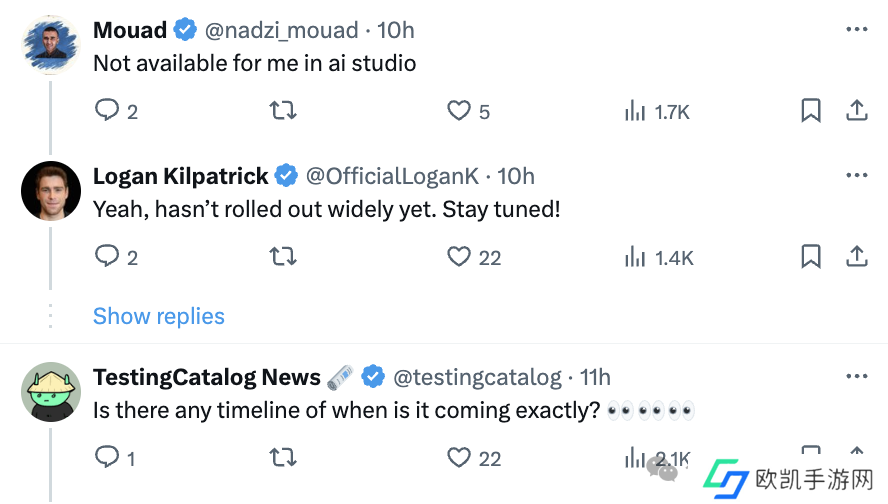Reply to Logan Kilpatrick's tweet
888x504 pixels.
(x=107, y=257)
